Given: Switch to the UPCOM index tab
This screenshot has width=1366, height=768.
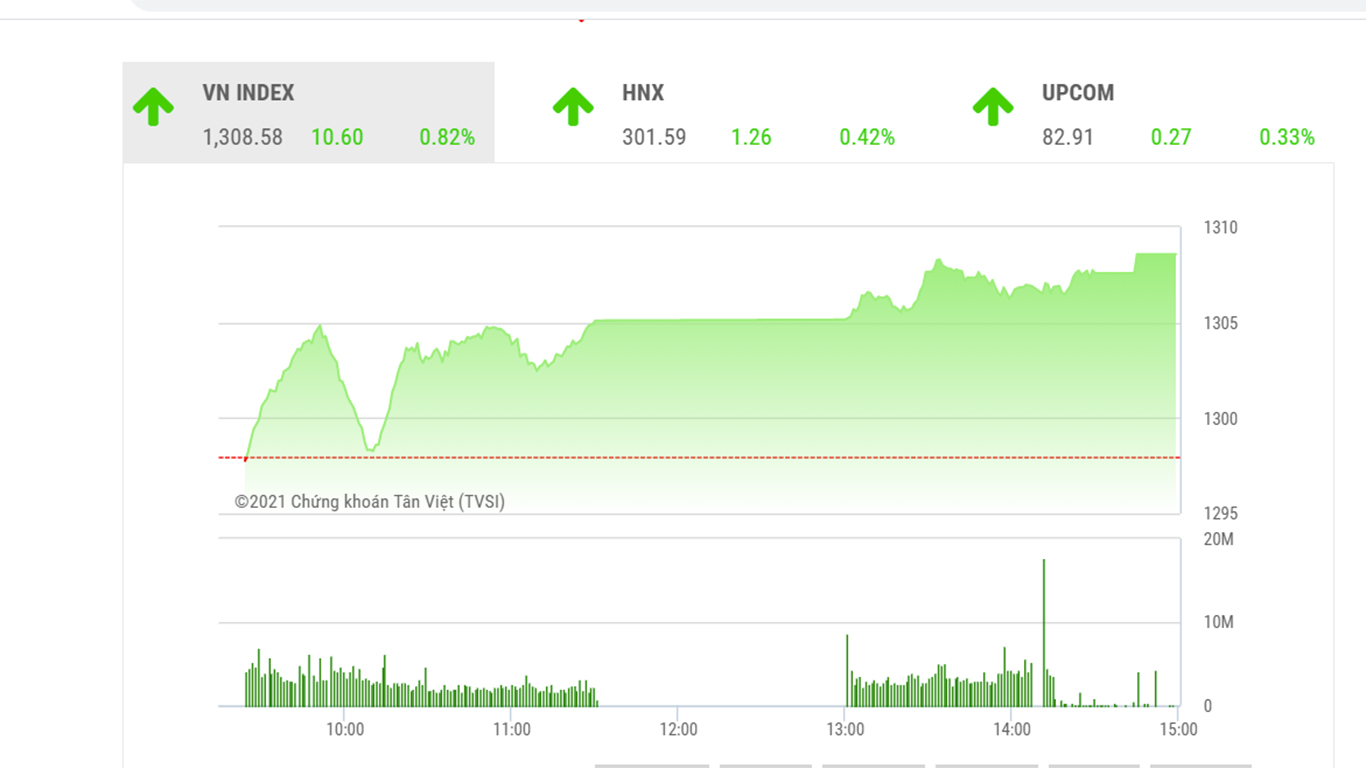Looking at the screenshot, I should pos(1077,93).
